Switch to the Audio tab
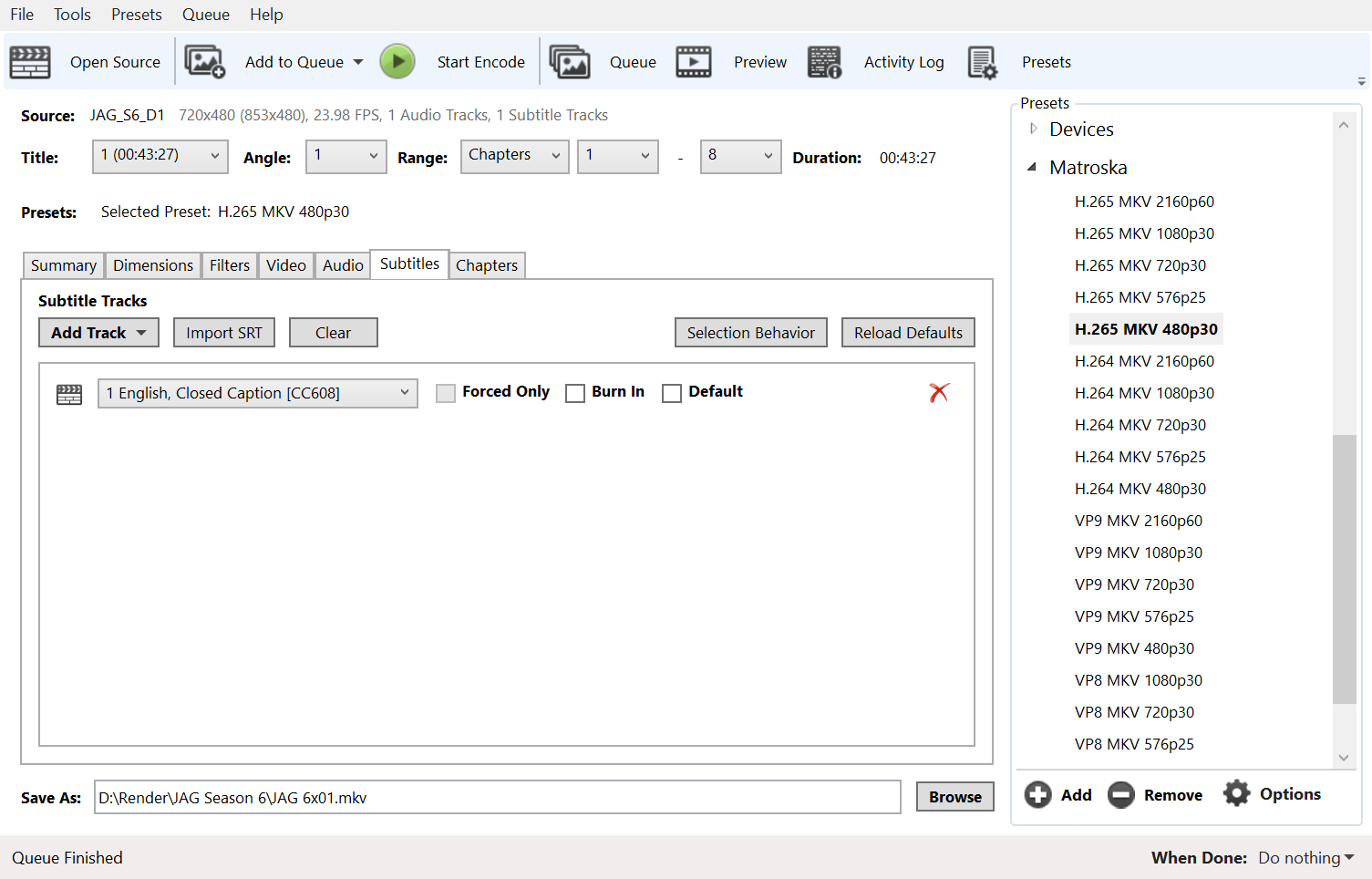This screenshot has width=1372, height=879. (343, 265)
